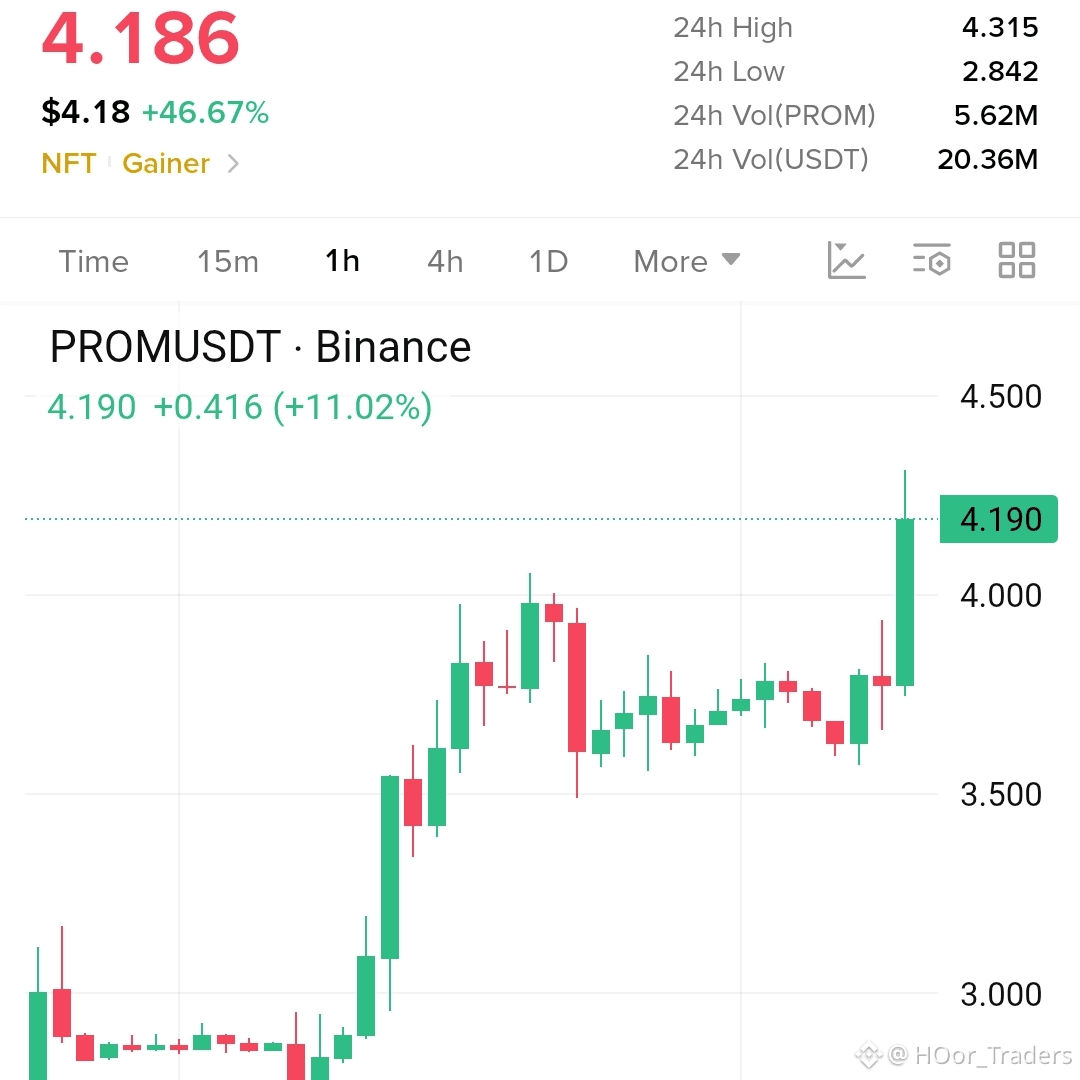Tap the 4.000 price axis label
Image resolution: width=1080 pixels, height=1080 pixels.
click(1001, 596)
